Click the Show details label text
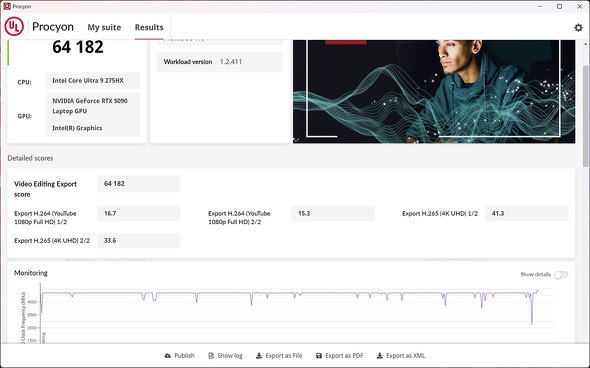Image resolution: width=590 pixels, height=368 pixels. click(x=535, y=274)
